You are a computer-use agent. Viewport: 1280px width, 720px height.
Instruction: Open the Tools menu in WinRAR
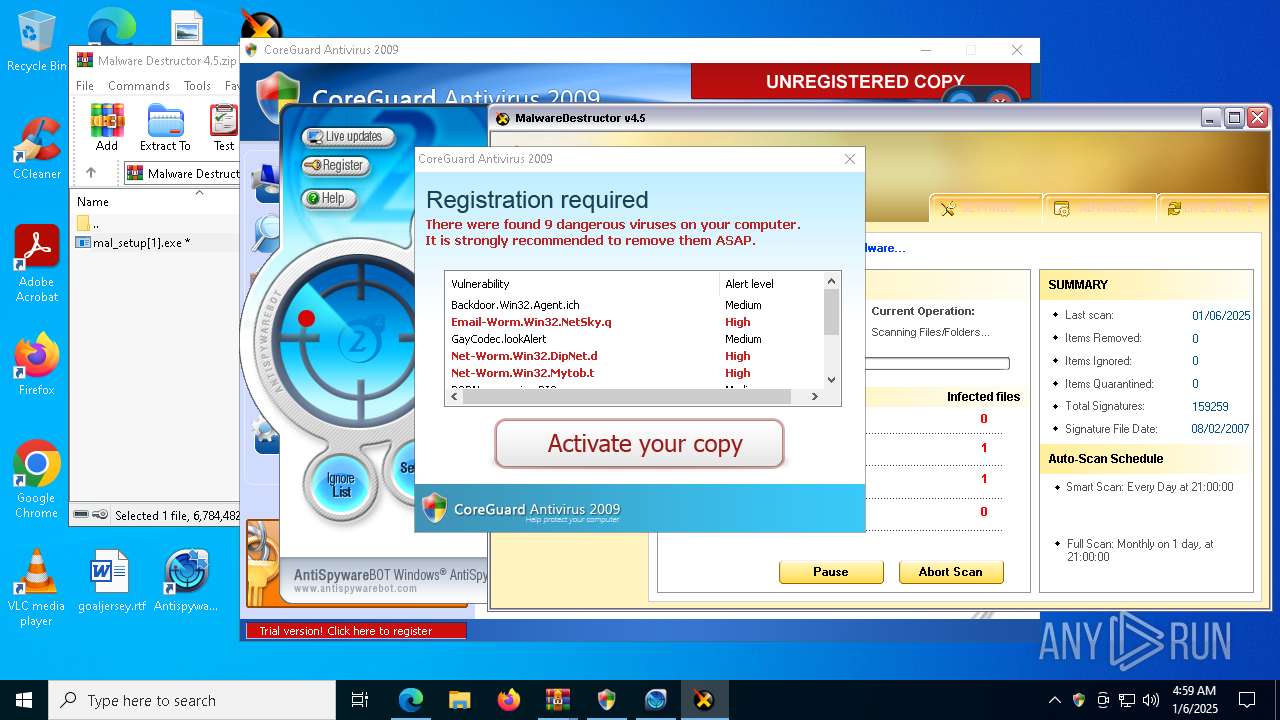(197, 86)
